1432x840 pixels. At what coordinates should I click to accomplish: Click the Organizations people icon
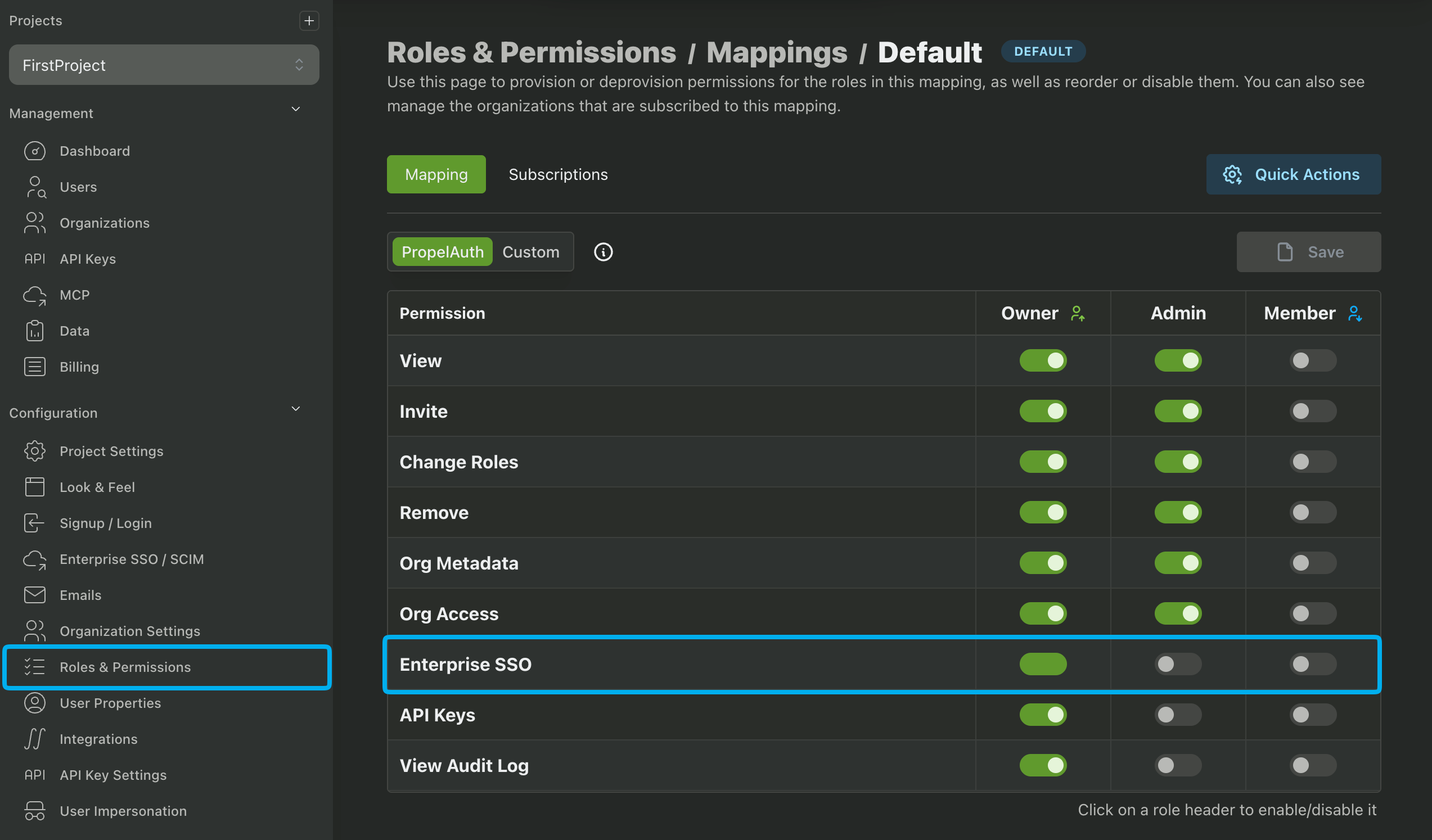click(35, 223)
